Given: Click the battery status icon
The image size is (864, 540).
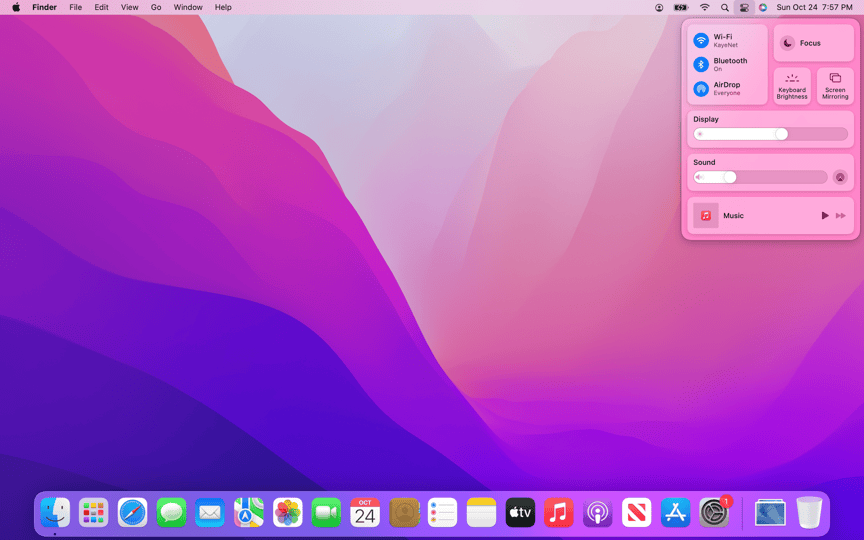Looking at the screenshot, I should (681, 7).
